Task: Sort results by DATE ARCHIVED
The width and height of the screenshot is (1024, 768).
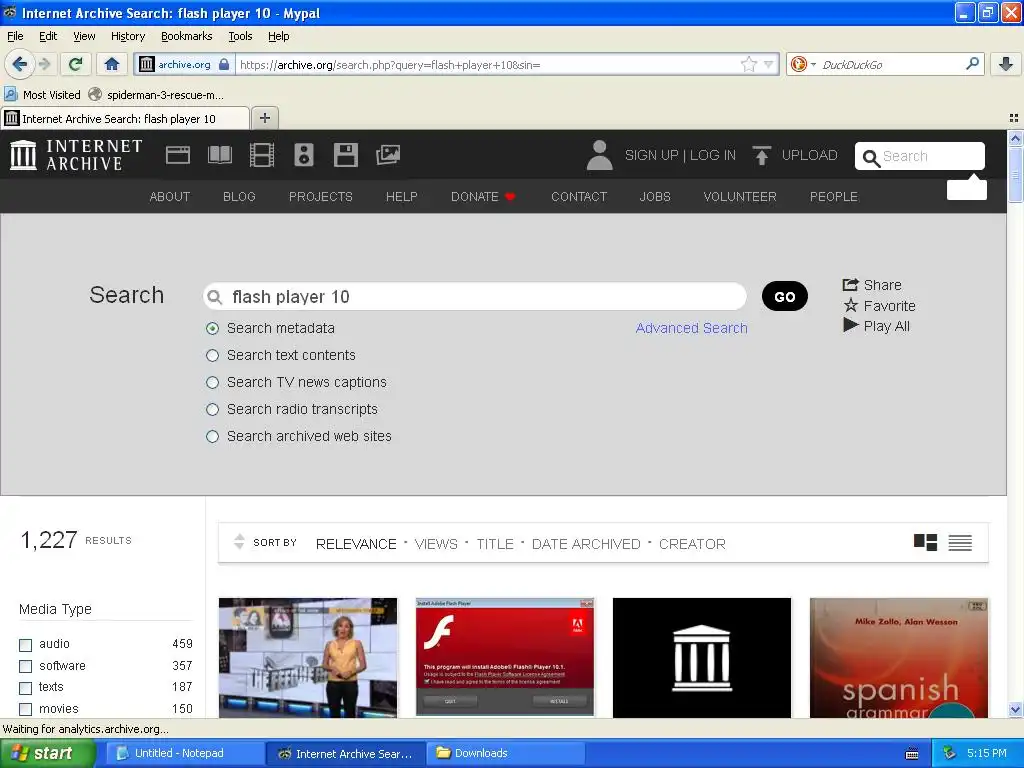Action: 586,544
